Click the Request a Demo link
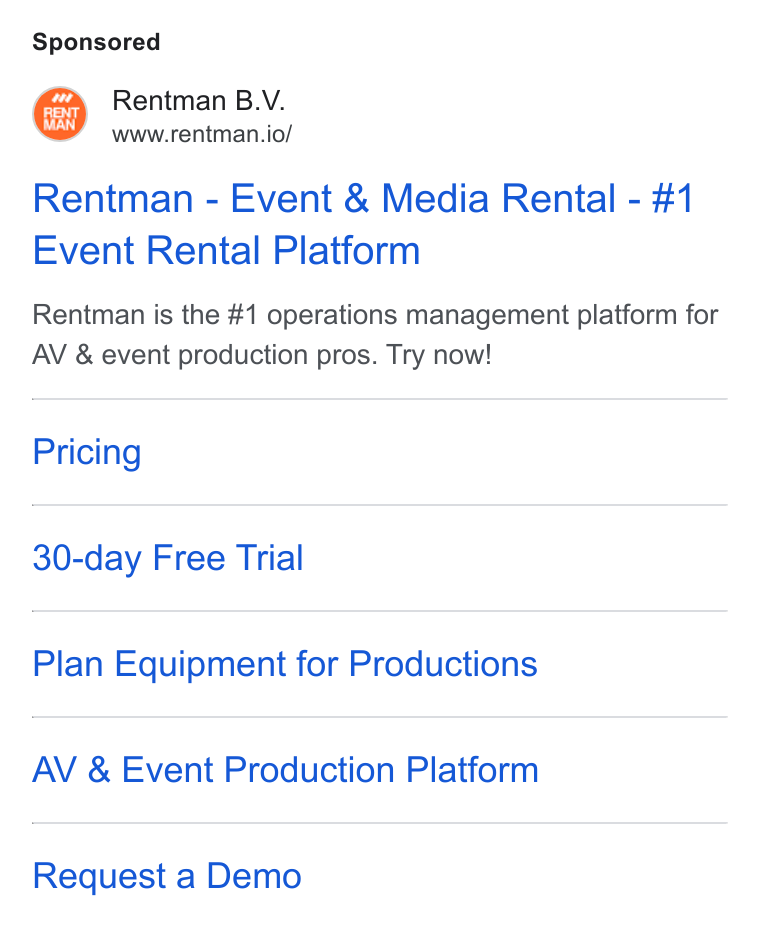This screenshot has height=928, width=760. (168, 876)
